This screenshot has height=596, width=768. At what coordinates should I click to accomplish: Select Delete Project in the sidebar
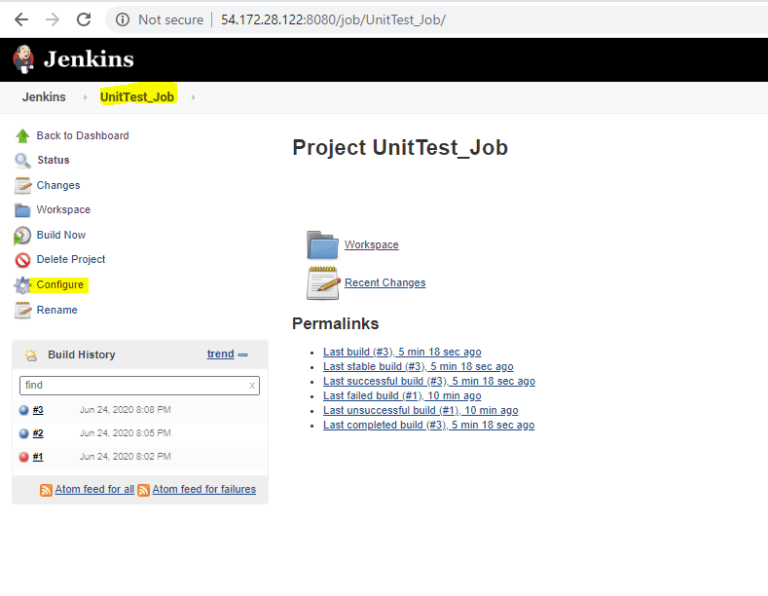tap(71, 260)
